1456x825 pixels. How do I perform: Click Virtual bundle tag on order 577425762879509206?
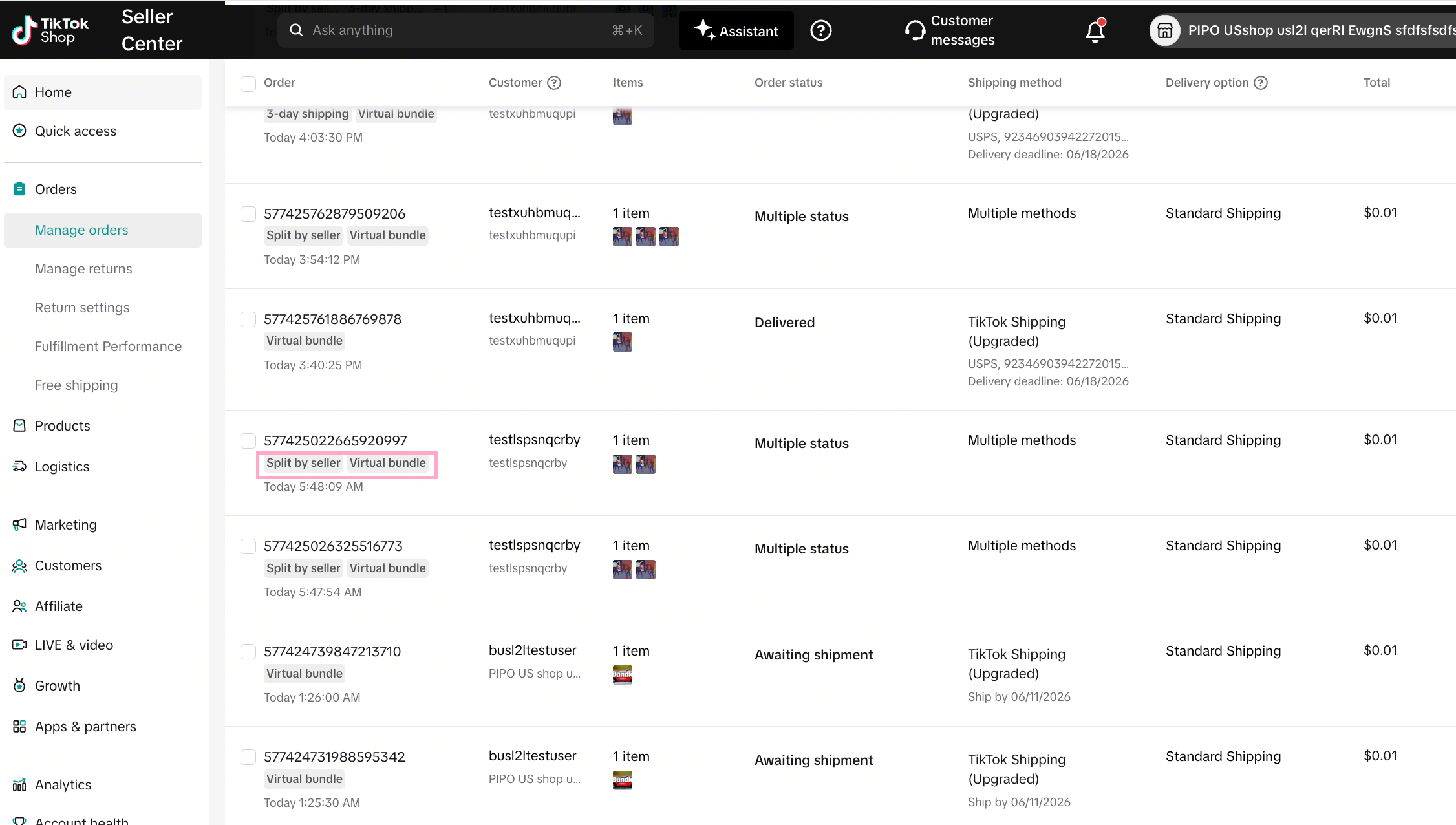(x=388, y=235)
